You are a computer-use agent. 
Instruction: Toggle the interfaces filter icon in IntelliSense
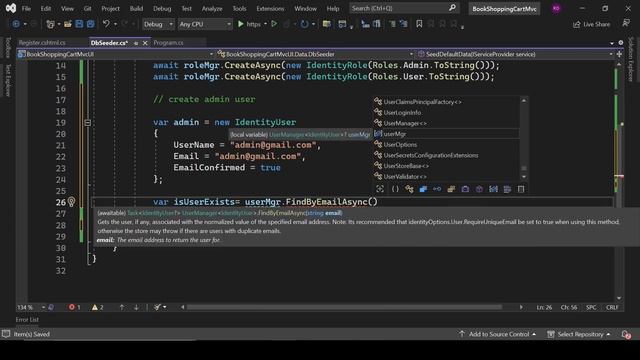click(437, 189)
